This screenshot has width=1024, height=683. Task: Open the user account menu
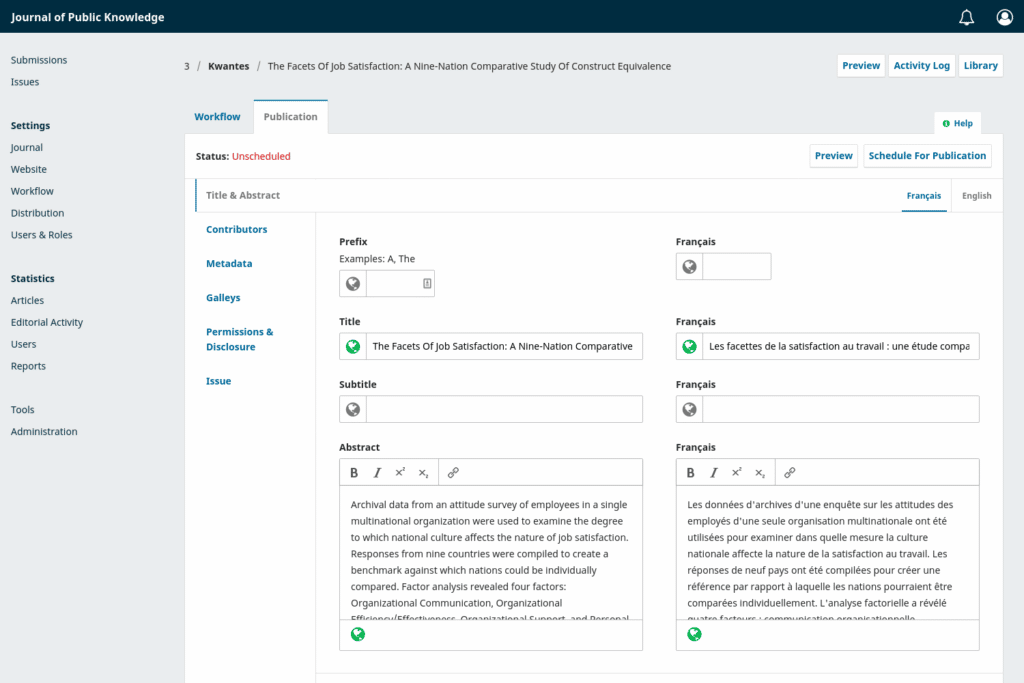pos(1004,17)
